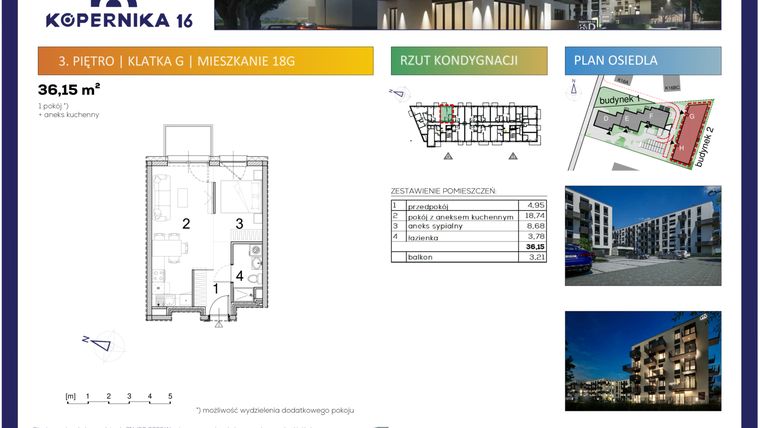
Task: Click the north arrow beside the storey plan
Action: coord(397,95)
